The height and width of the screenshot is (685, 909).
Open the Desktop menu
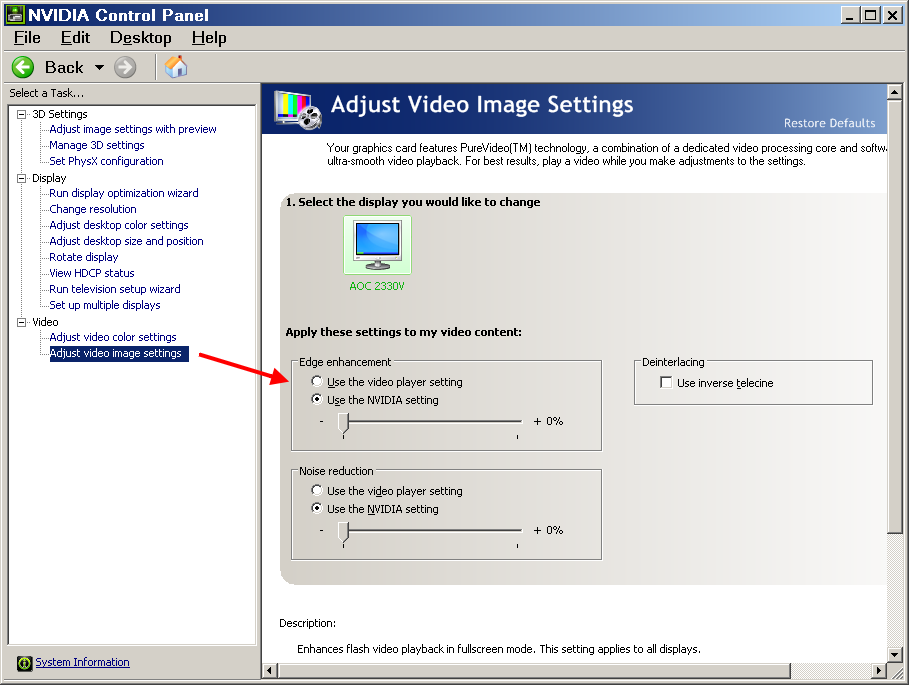click(x=141, y=38)
